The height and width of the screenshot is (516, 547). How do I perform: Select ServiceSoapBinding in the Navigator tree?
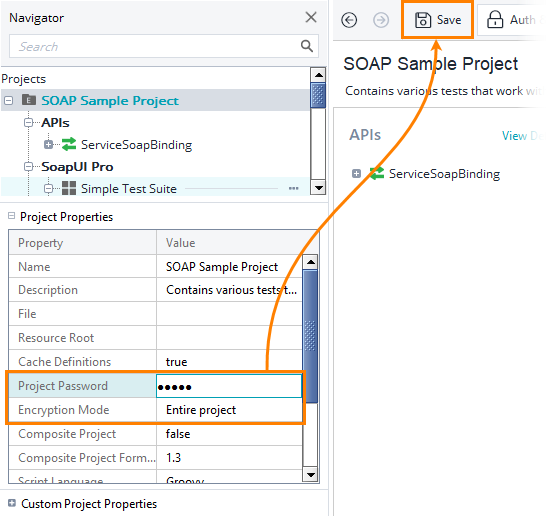coord(136,145)
